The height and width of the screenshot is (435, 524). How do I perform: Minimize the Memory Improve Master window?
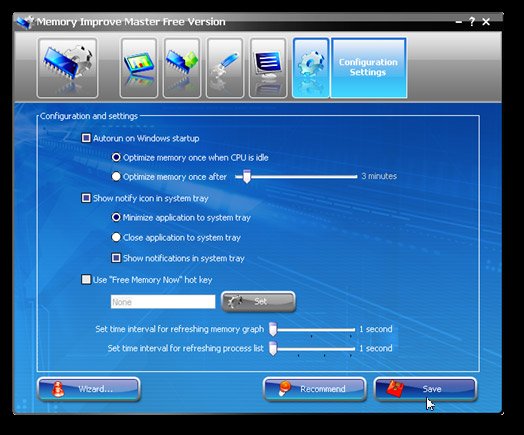tap(459, 22)
